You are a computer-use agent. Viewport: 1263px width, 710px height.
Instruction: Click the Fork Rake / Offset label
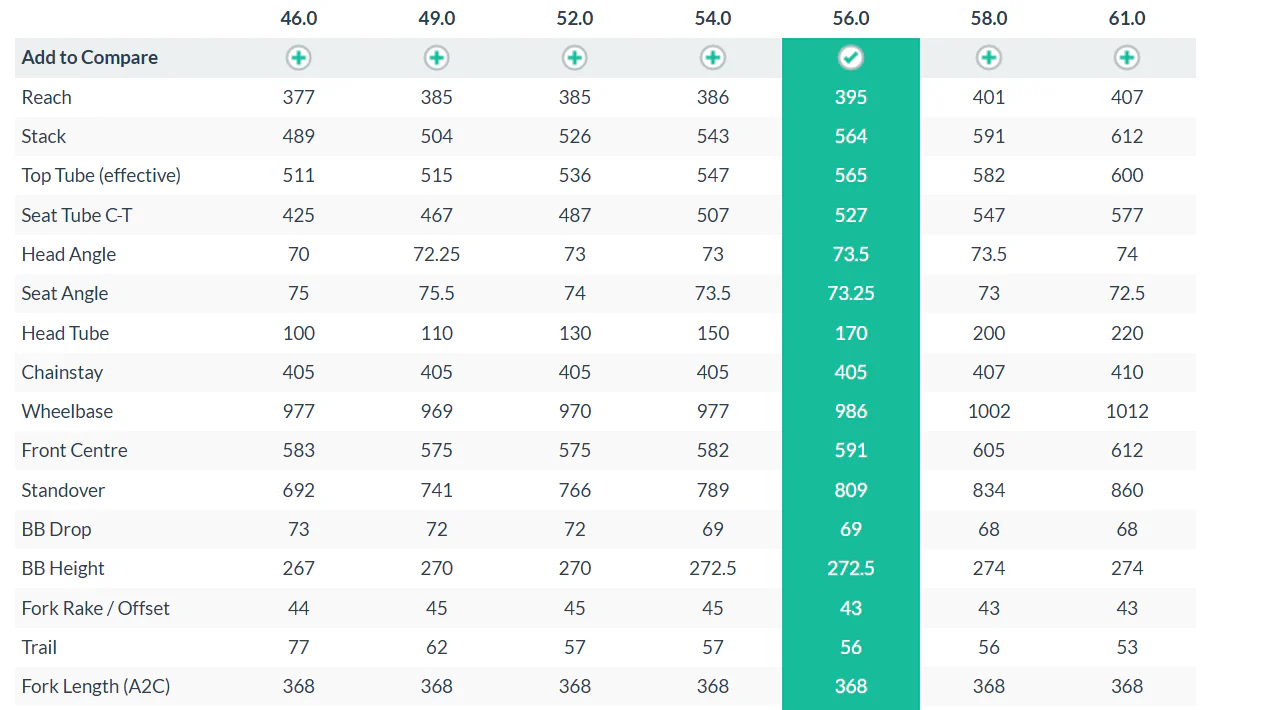[x=96, y=608]
